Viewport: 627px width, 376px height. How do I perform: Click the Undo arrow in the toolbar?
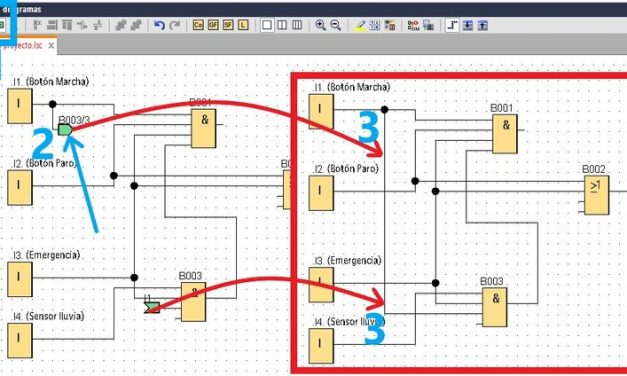click(x=159, y=25)
